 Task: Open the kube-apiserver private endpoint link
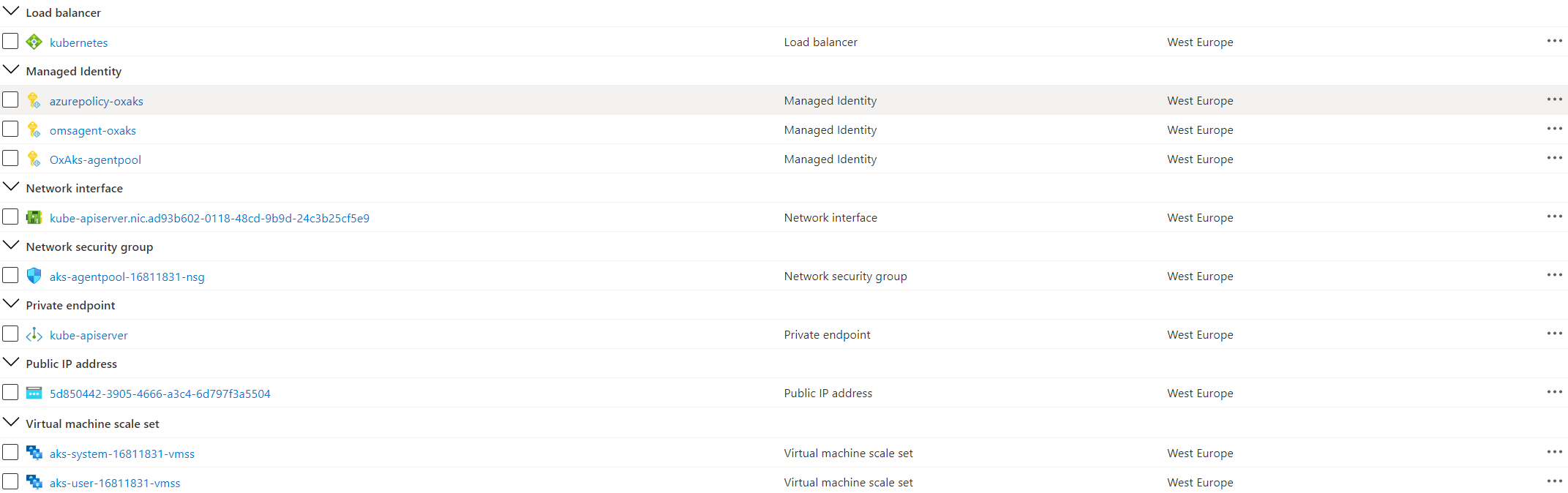(x=89, y=335)
